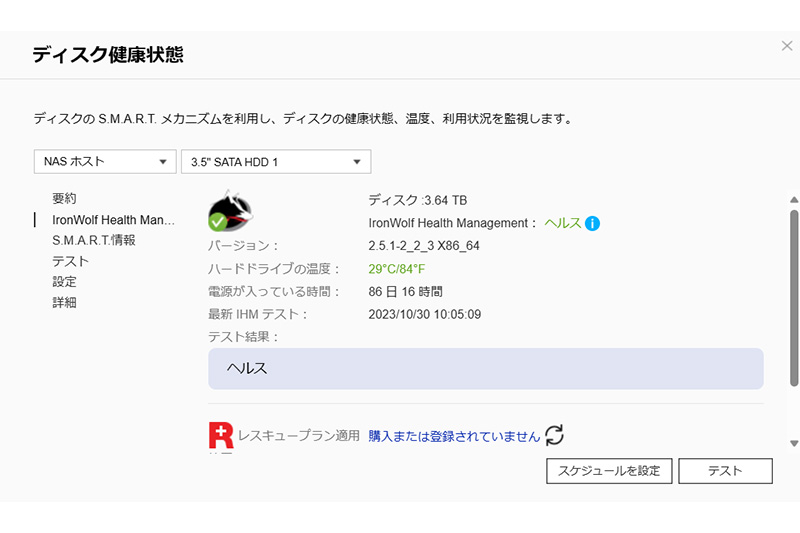Close the ディスク健康状態 dialog

point(787,46)
